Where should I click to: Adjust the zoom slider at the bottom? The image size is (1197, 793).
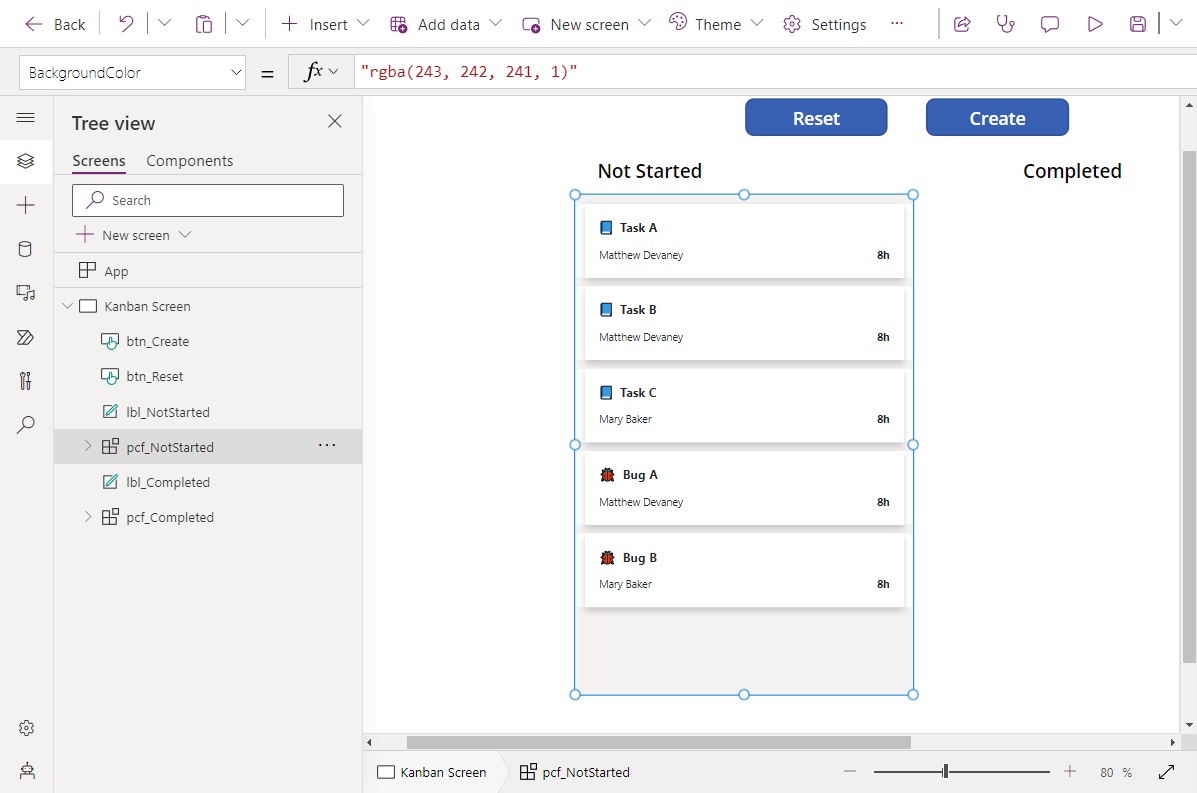click(944, 771)
